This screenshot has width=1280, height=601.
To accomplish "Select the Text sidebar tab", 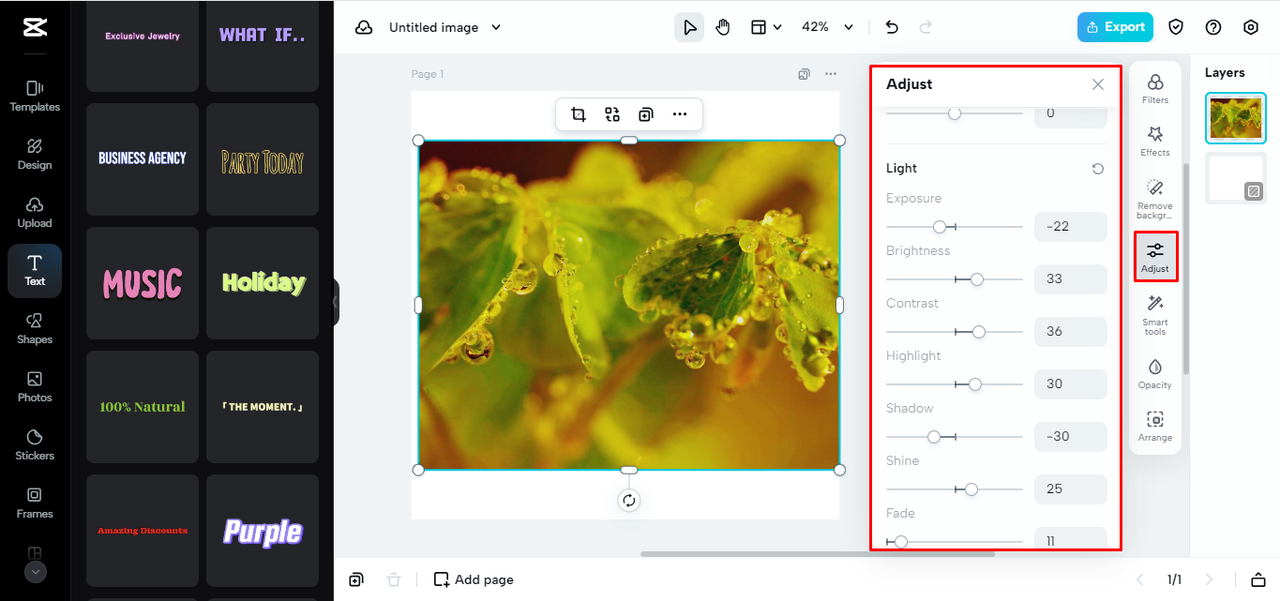I will tap(35, 271).
